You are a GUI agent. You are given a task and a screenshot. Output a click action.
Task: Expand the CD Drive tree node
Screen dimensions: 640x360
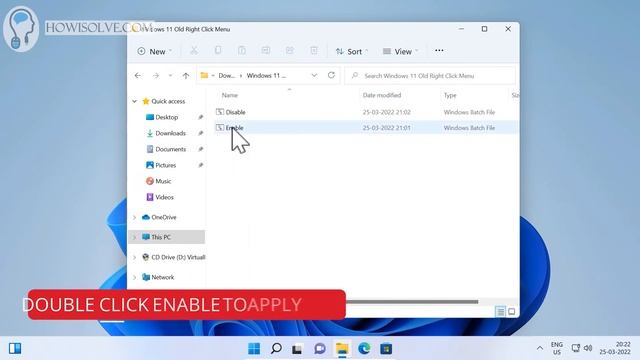(x=134, y=257)
